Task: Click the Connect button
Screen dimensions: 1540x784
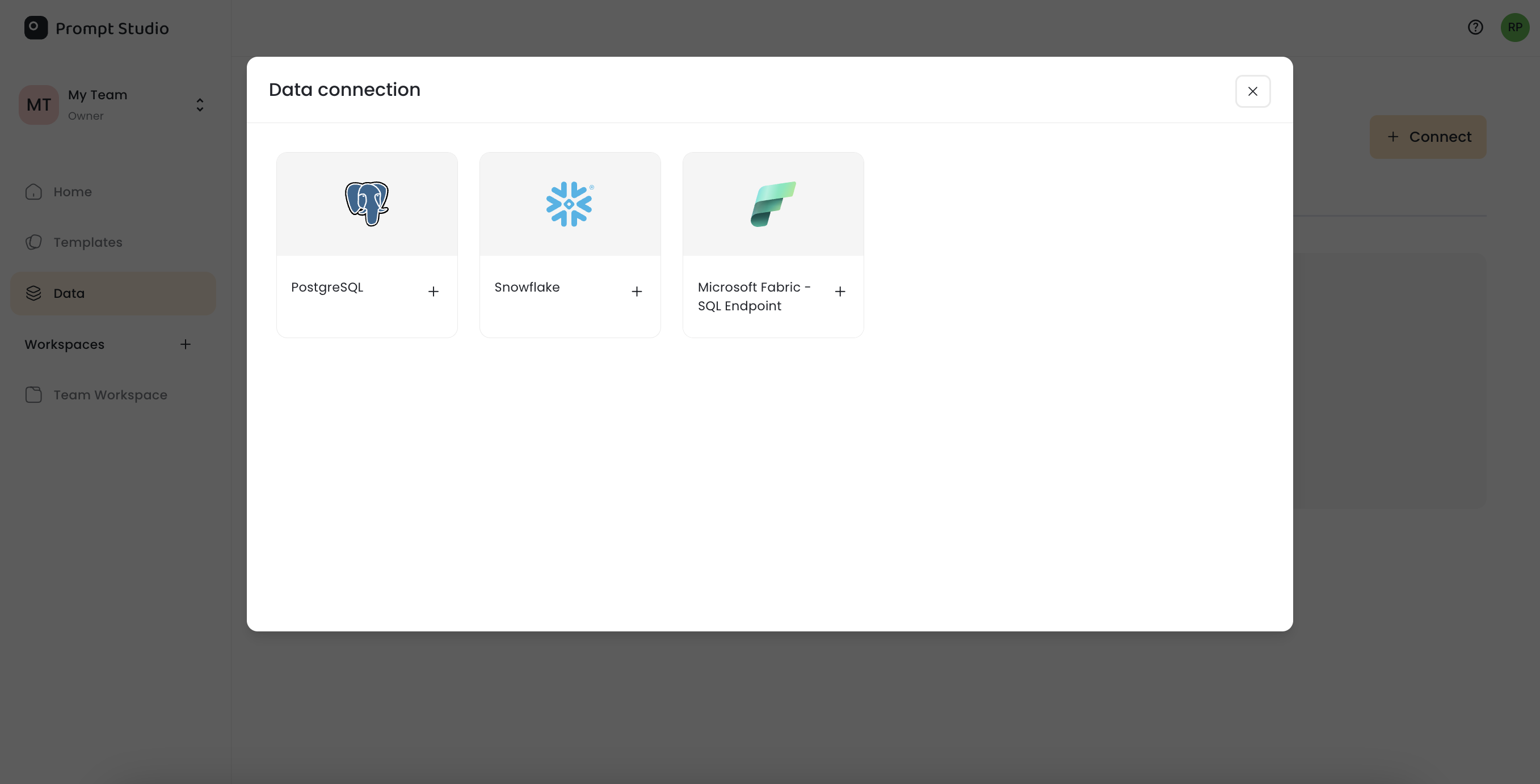Action: (x=1428, y=137)
